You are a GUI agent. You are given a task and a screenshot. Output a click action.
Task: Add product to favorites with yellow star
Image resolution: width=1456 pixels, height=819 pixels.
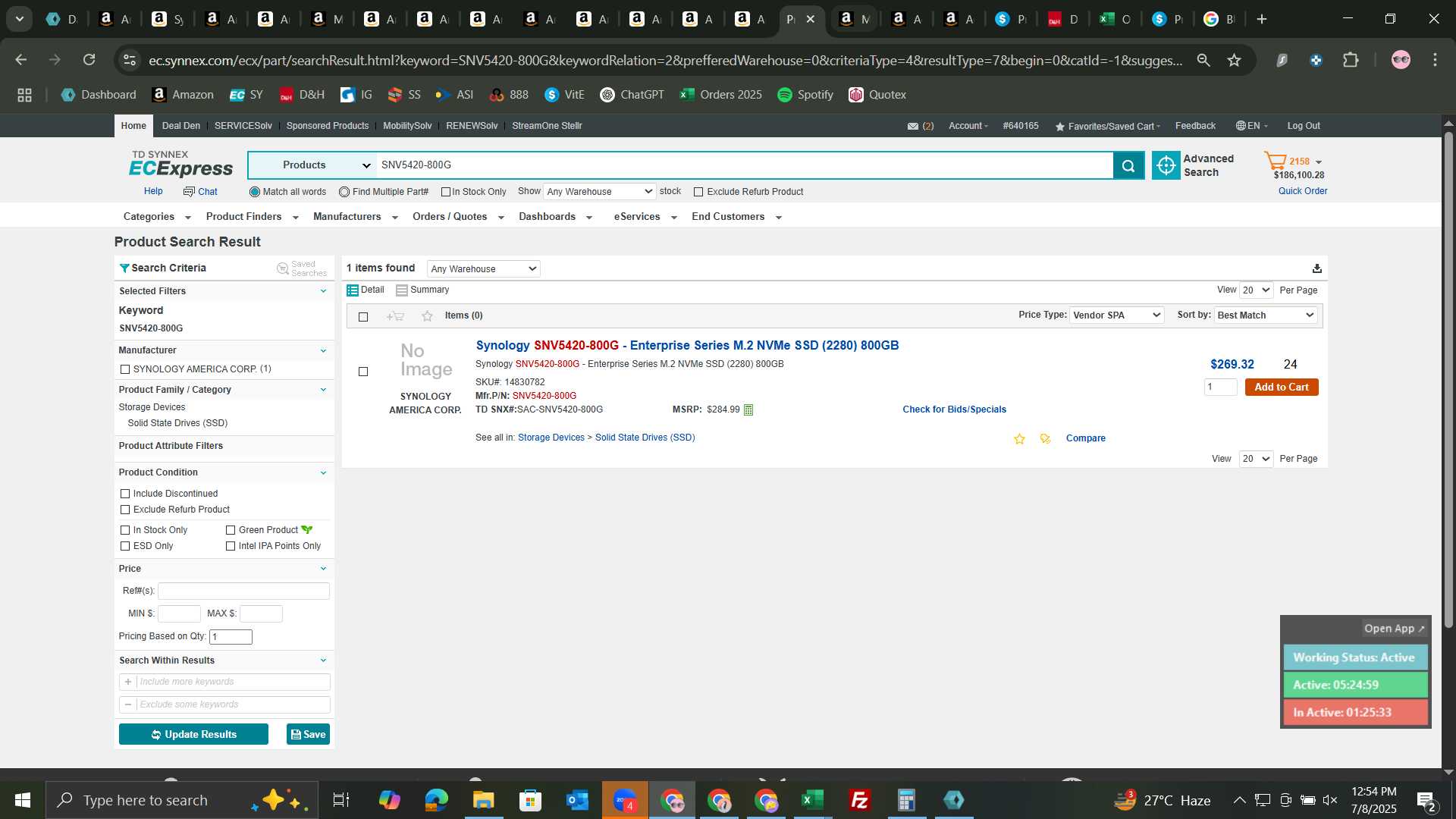pyautogui.click(x=1019, y=439)
